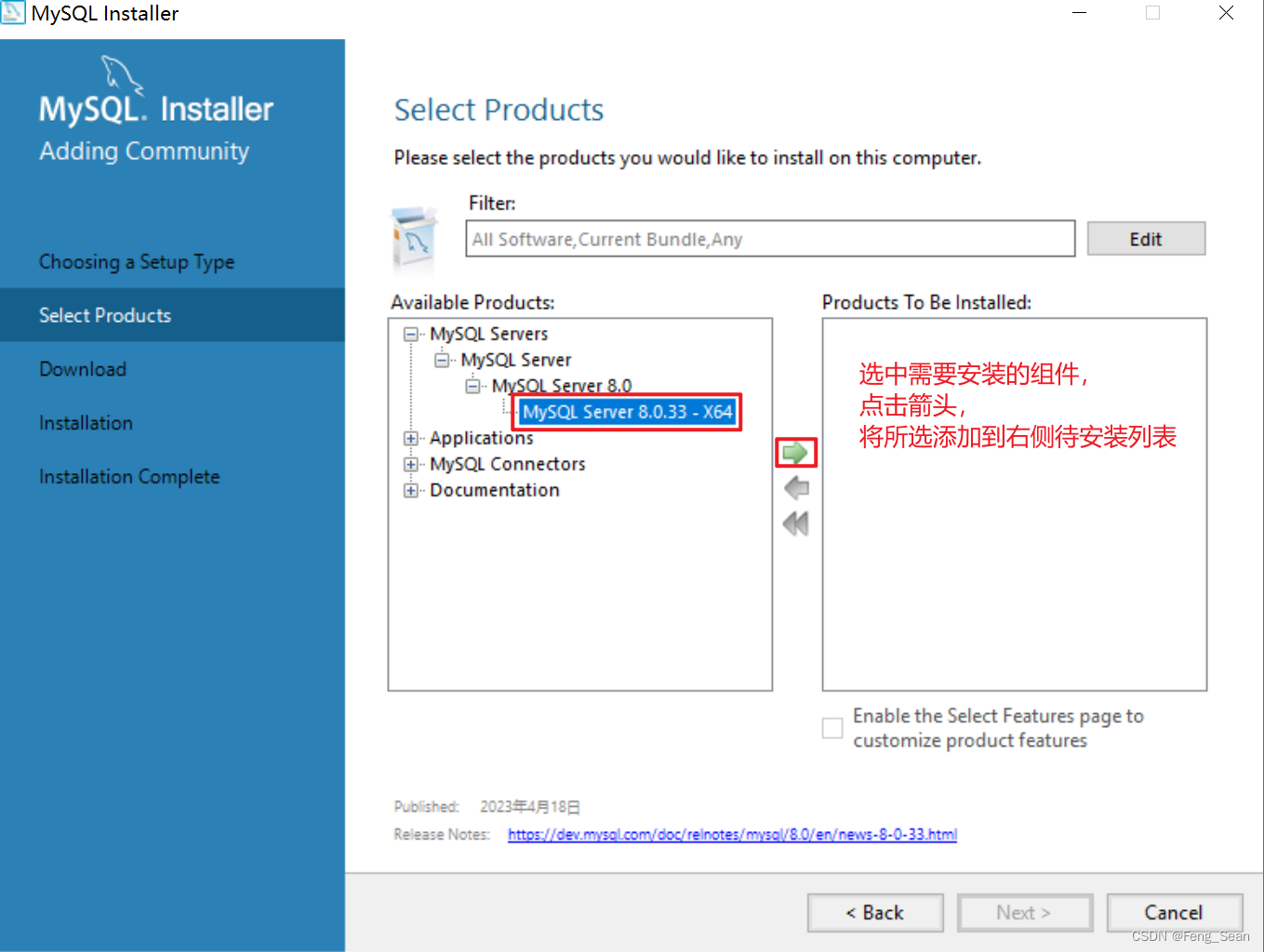Click the published date 2023年4月18日
1264x952 pixels.
[530, 807]
